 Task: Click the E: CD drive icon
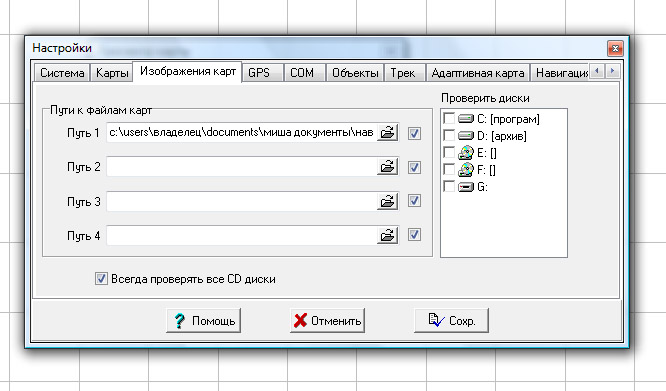pyautogui.click(x=466, y=153)
